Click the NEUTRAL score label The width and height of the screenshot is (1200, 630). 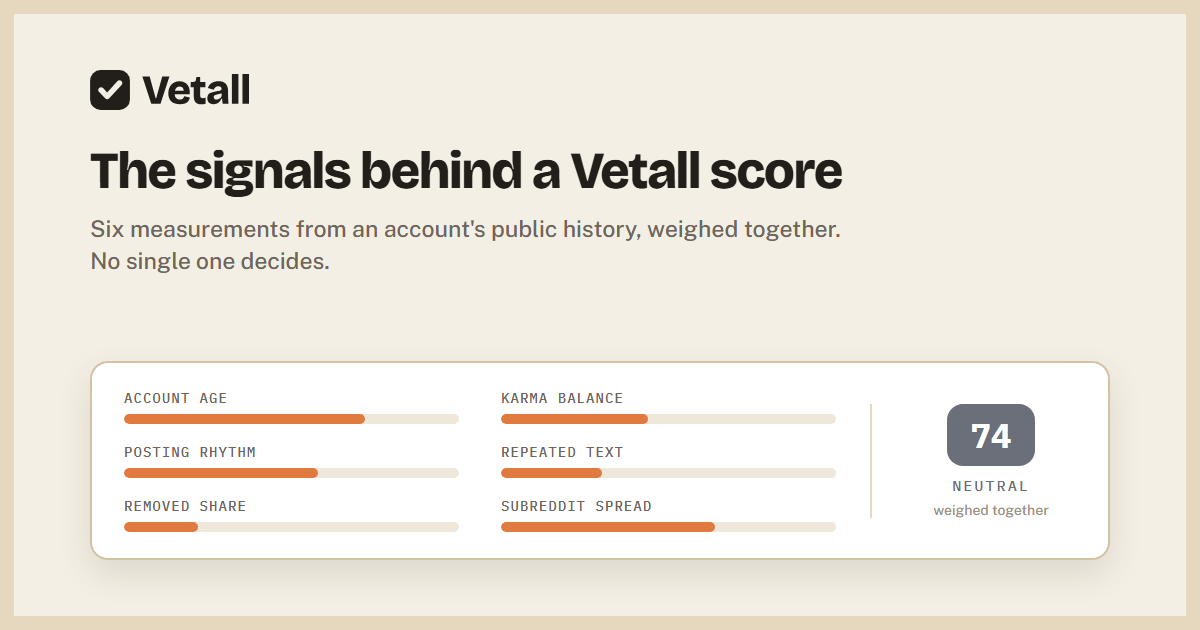991,486
